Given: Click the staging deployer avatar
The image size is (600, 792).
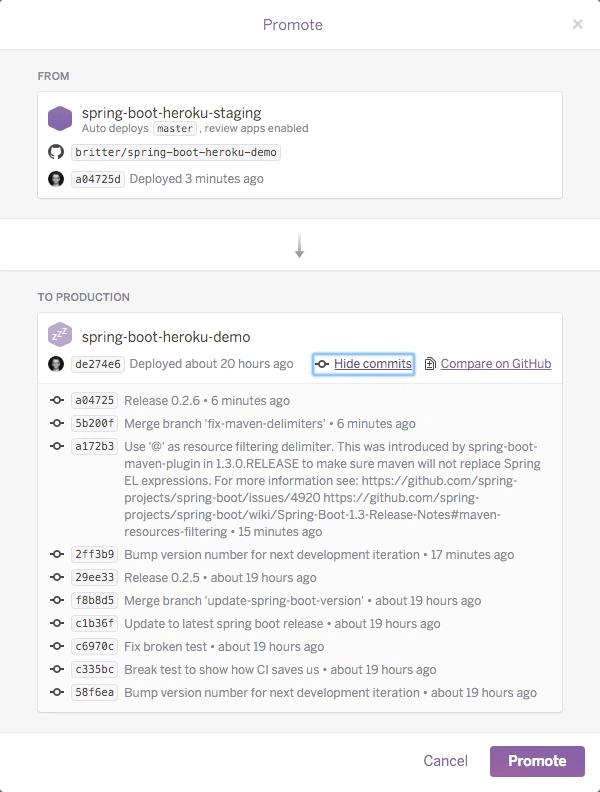Looking at the screenshot, I should click(x=56, y=179).
